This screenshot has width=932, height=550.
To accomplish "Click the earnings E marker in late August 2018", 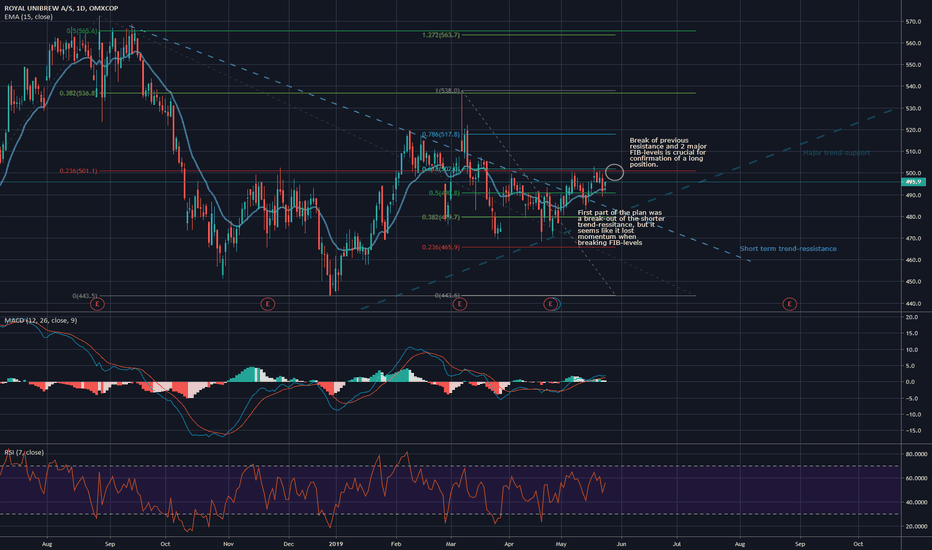I will [x=97, y=304].
